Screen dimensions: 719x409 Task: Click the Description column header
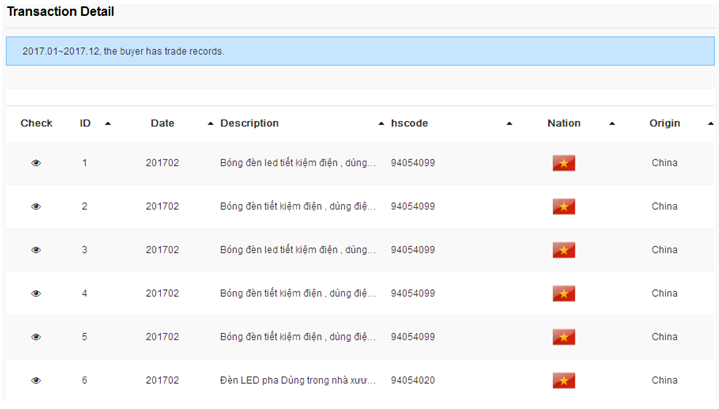(249, 123)
